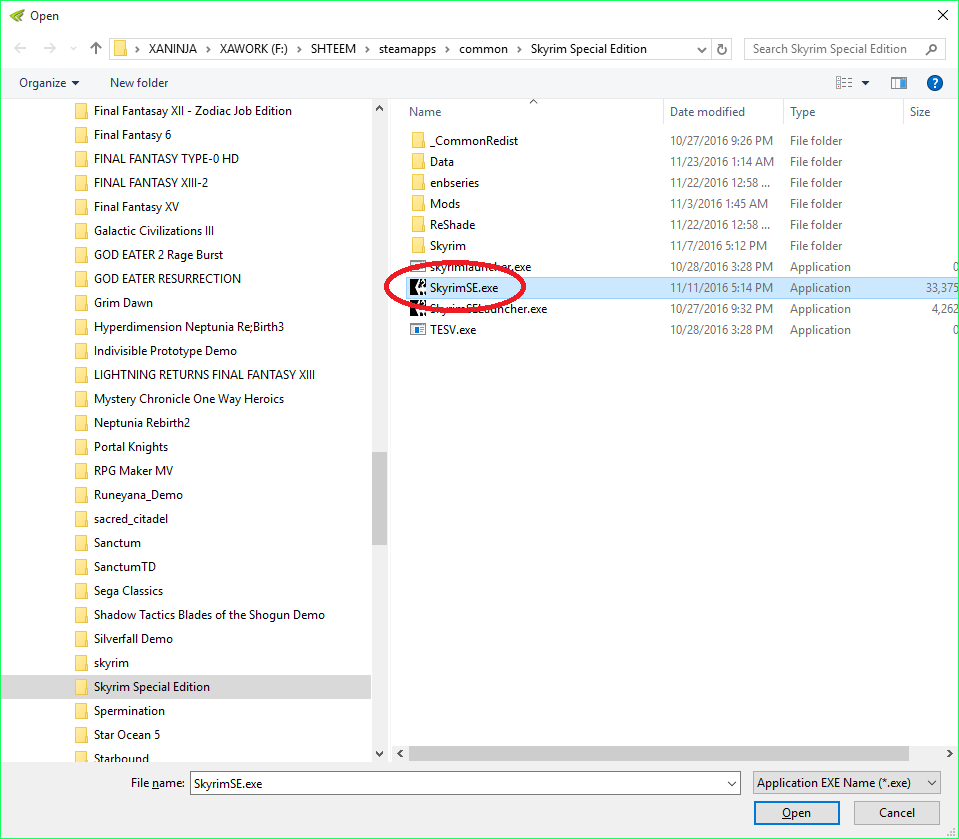Click the tree scrollbar down arrow
Image resolution: width=959 pixels, height=839 pixels.
coord(379,753)
